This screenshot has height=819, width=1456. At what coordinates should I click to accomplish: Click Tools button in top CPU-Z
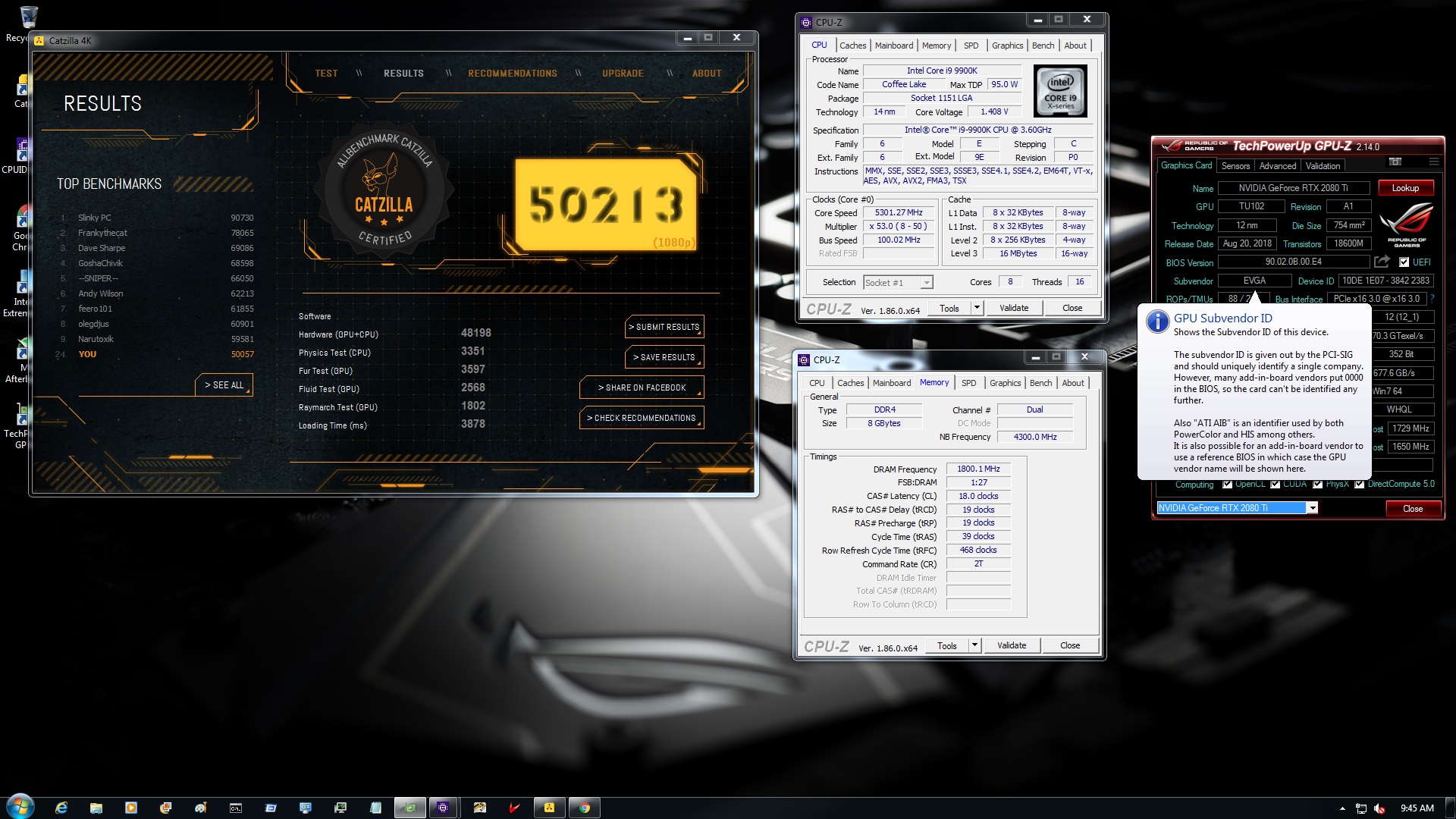click(x=949, y=308)
